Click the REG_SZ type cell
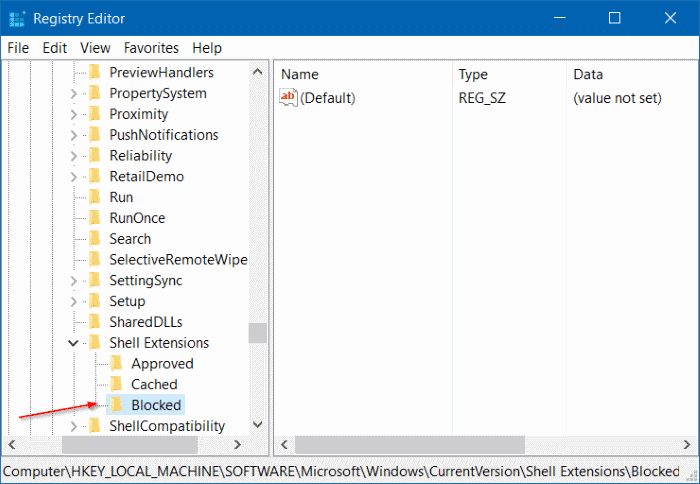 pos(482,98)
